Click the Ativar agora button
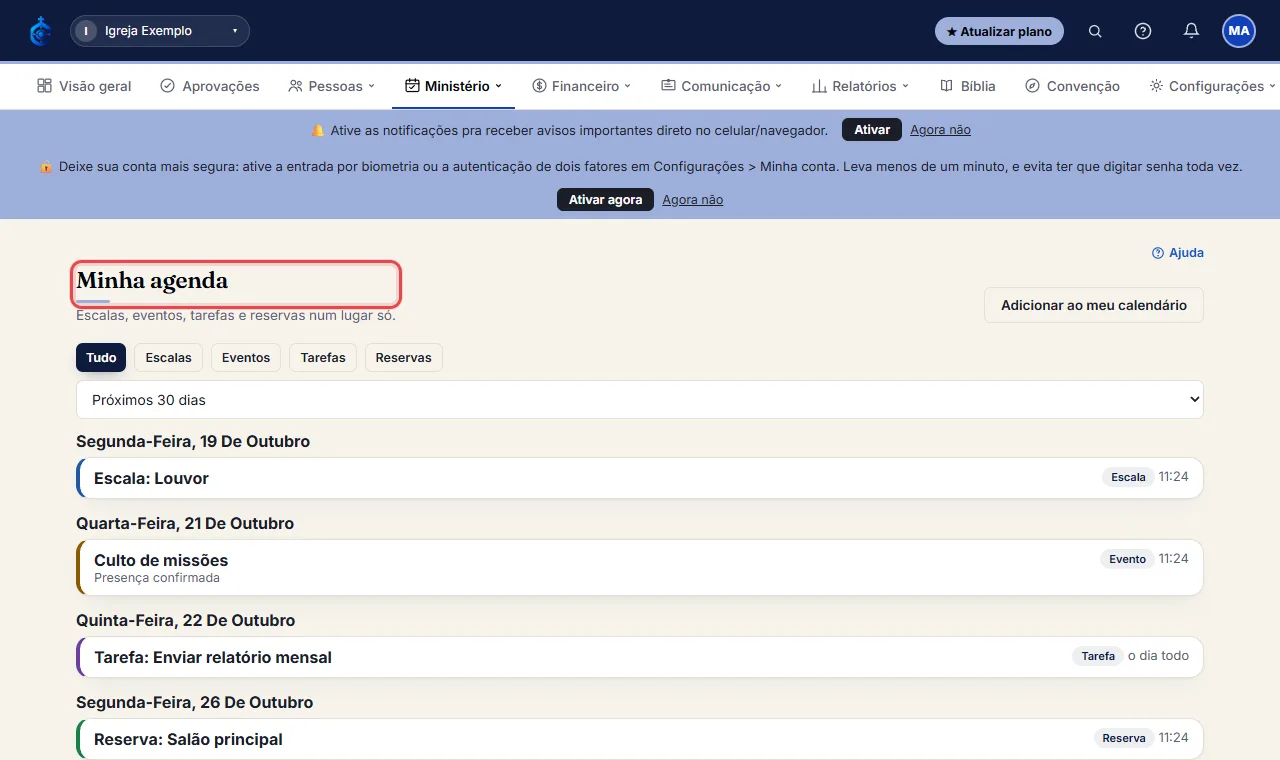The image size is (1280, 760). [605, 200]
